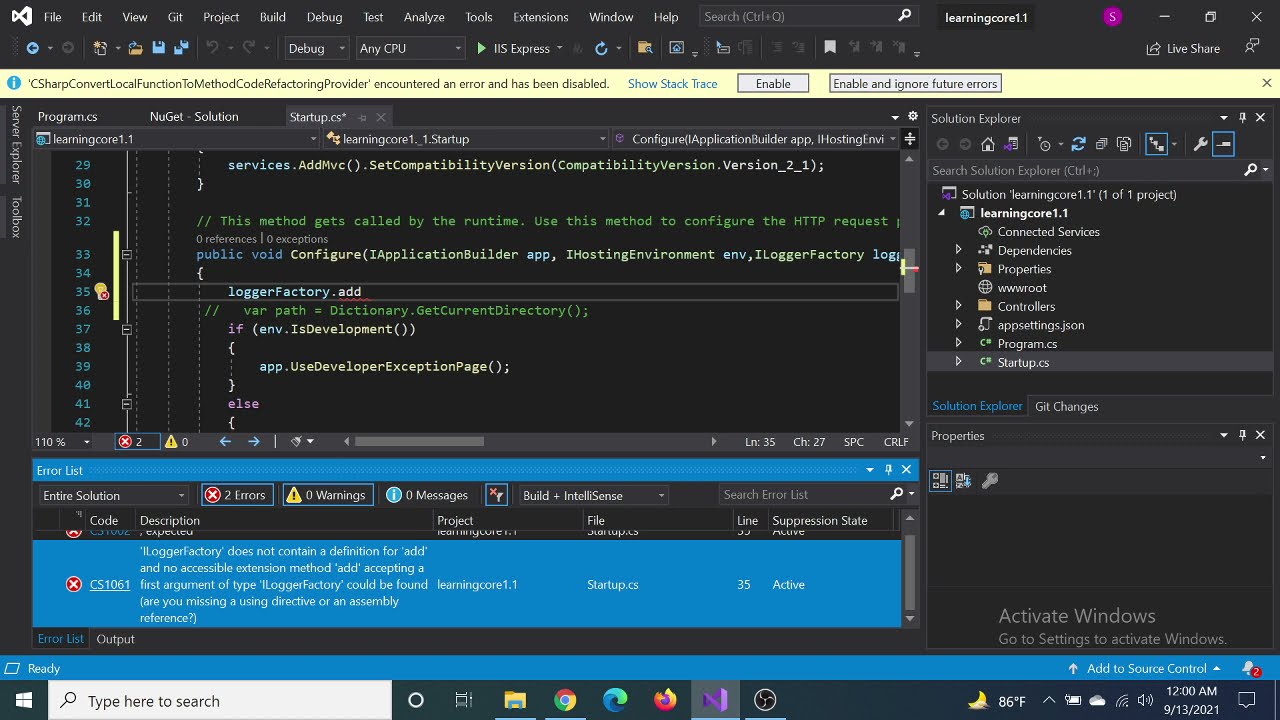This screenshot has height=720, width=1280.
Task: Open Google Chrome from the taskbar
Action: (565, 700)
